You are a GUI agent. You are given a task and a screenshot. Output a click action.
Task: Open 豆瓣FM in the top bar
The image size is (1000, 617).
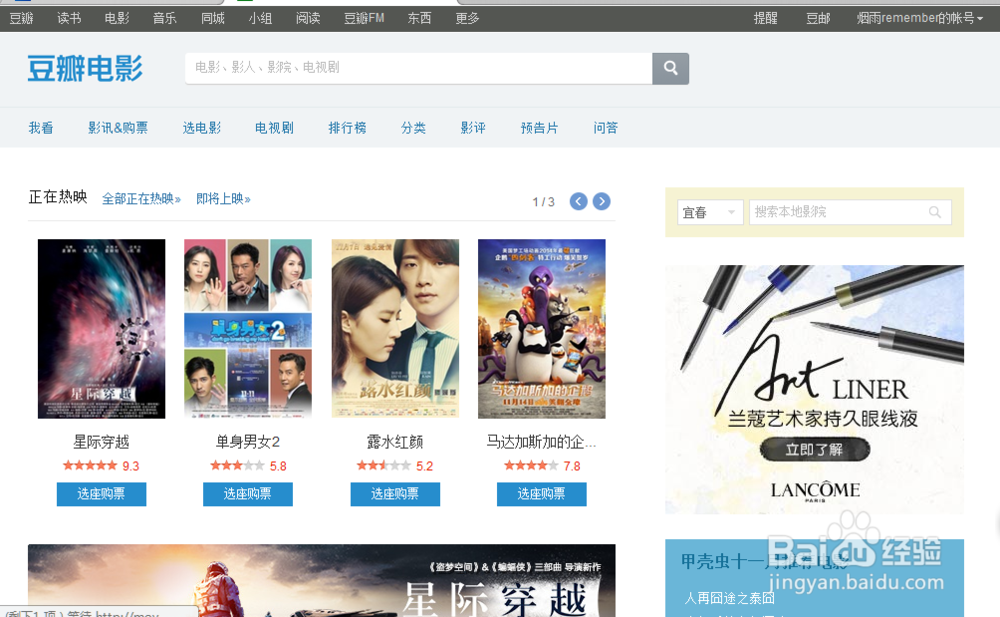364,18
